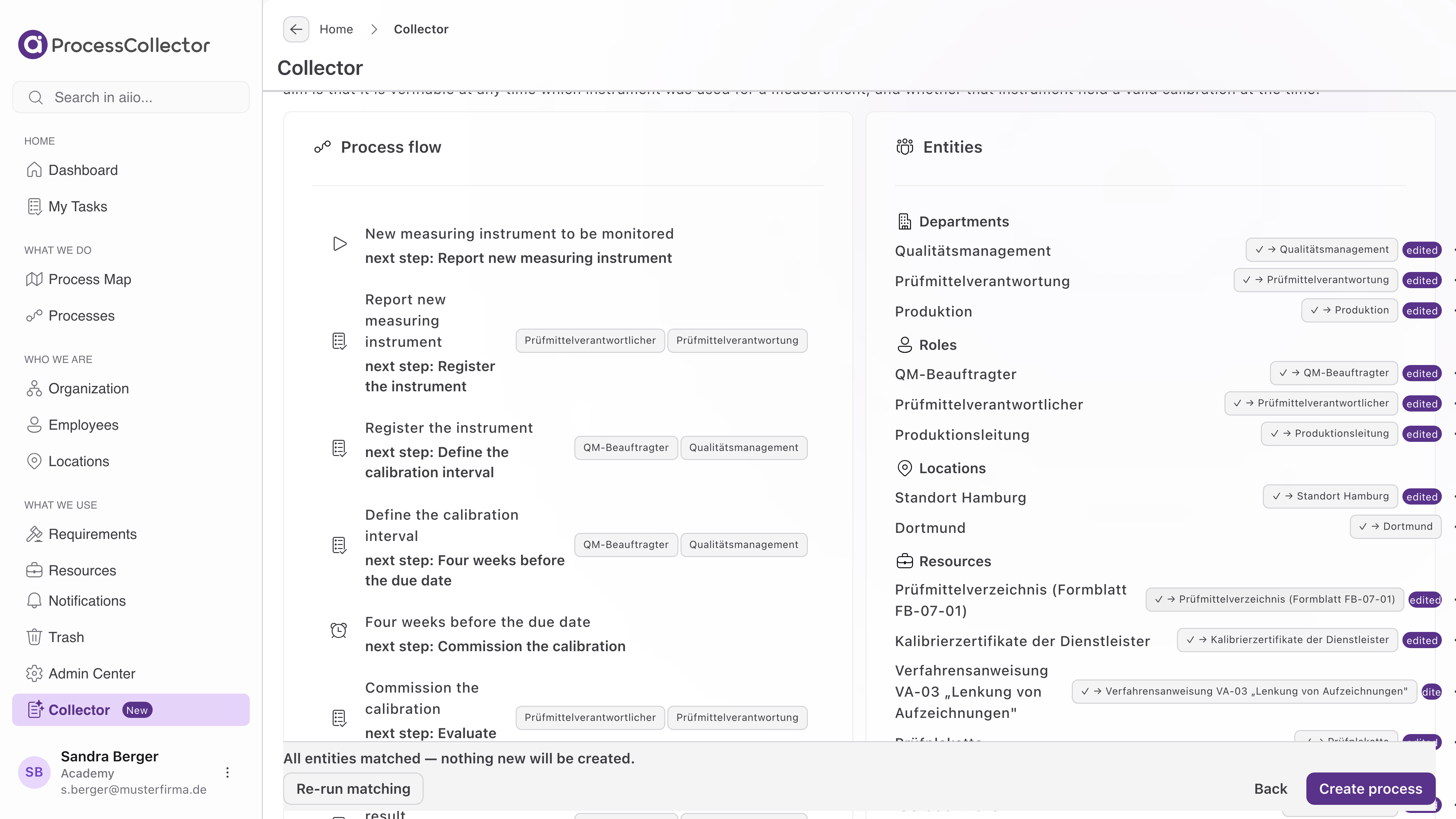Open match dropdown for Qualitätsmanagement department

(1322, 249)
